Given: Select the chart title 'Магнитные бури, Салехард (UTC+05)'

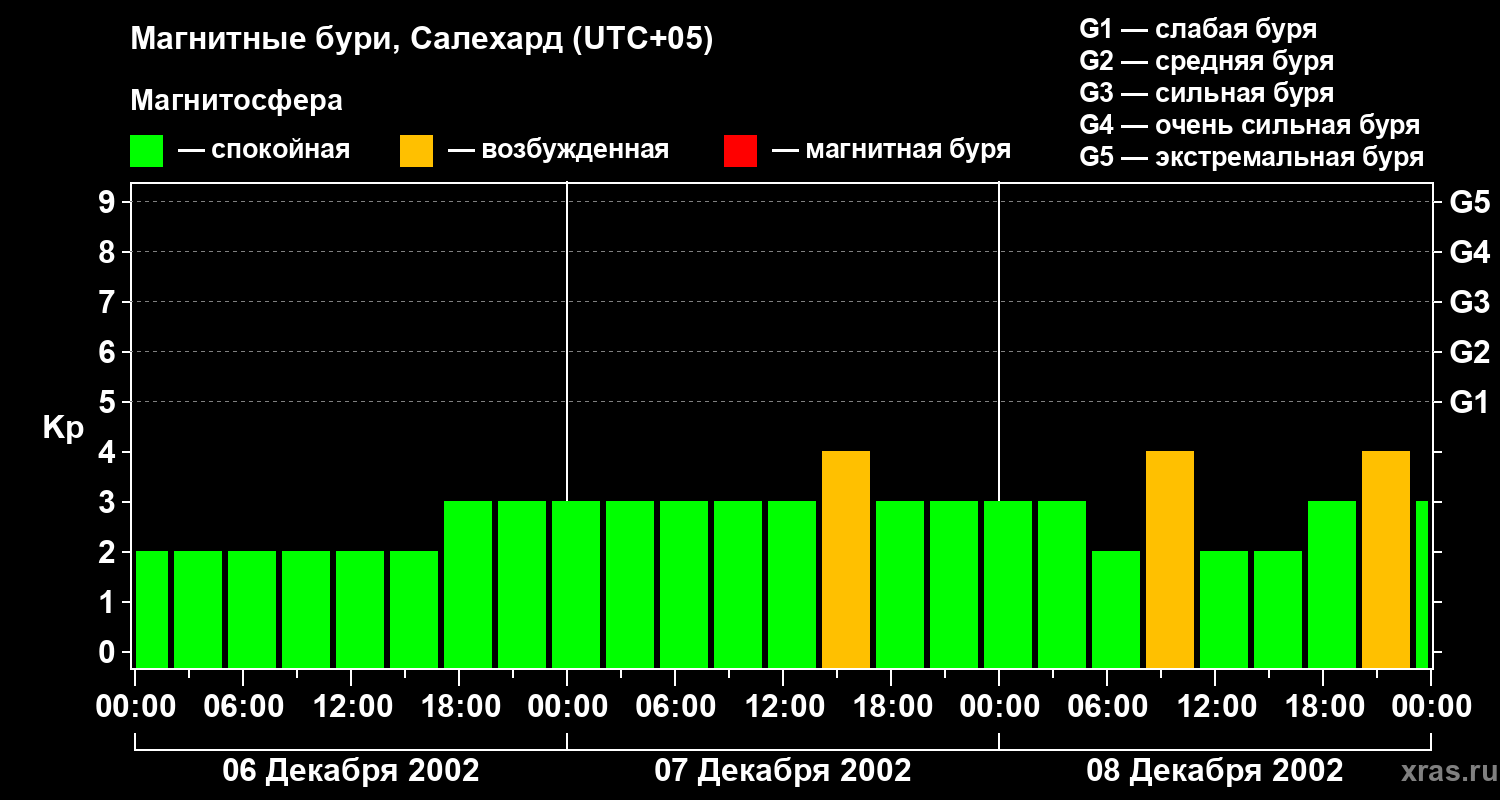Looking at the screenshot, I should click(421, 40).
